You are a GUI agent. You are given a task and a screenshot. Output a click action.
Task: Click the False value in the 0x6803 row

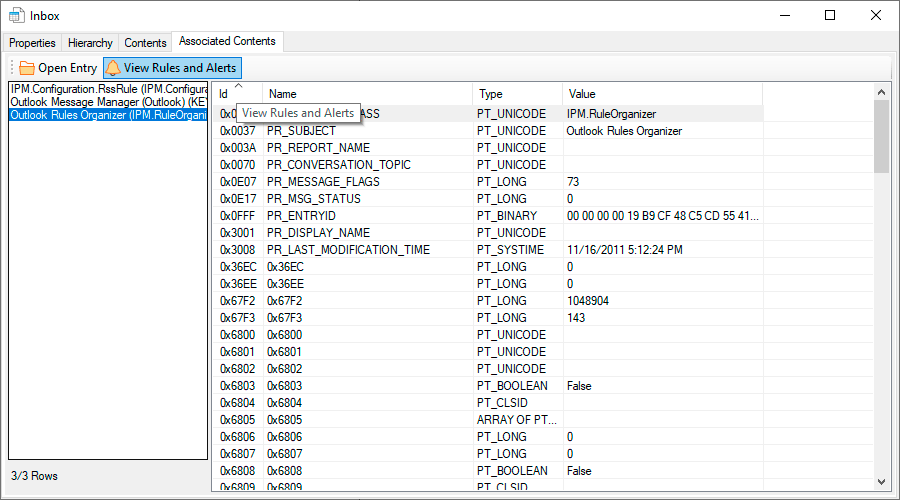tap(579, 386)
